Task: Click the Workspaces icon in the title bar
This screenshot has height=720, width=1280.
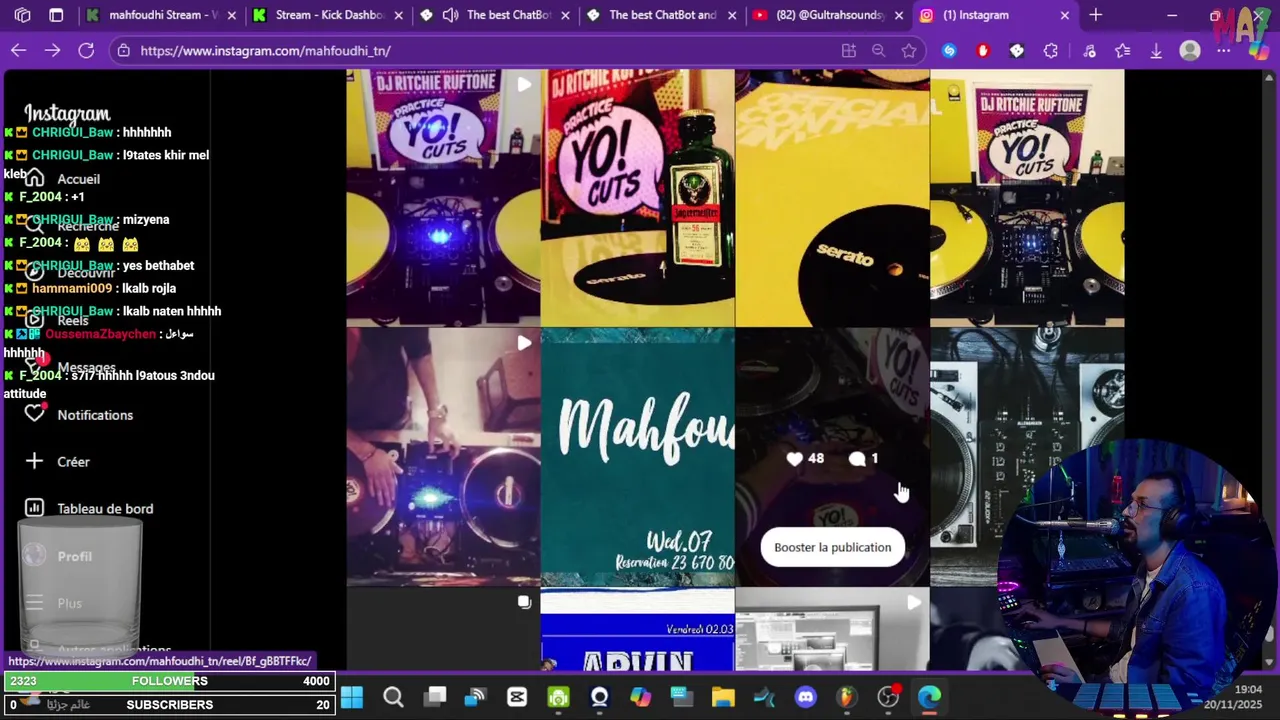Action: pos(23,15)
